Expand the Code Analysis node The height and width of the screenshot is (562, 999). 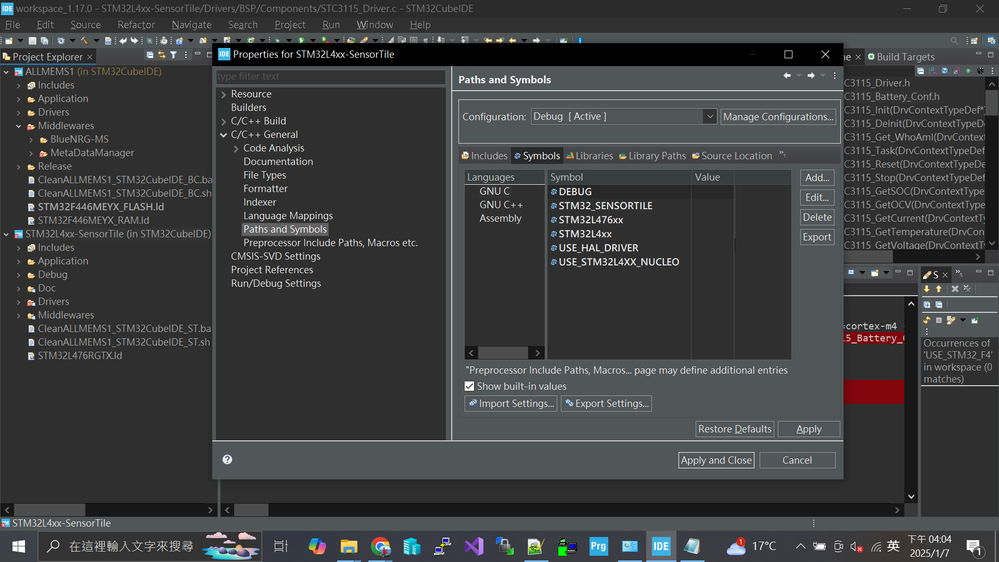pos(236,148)
